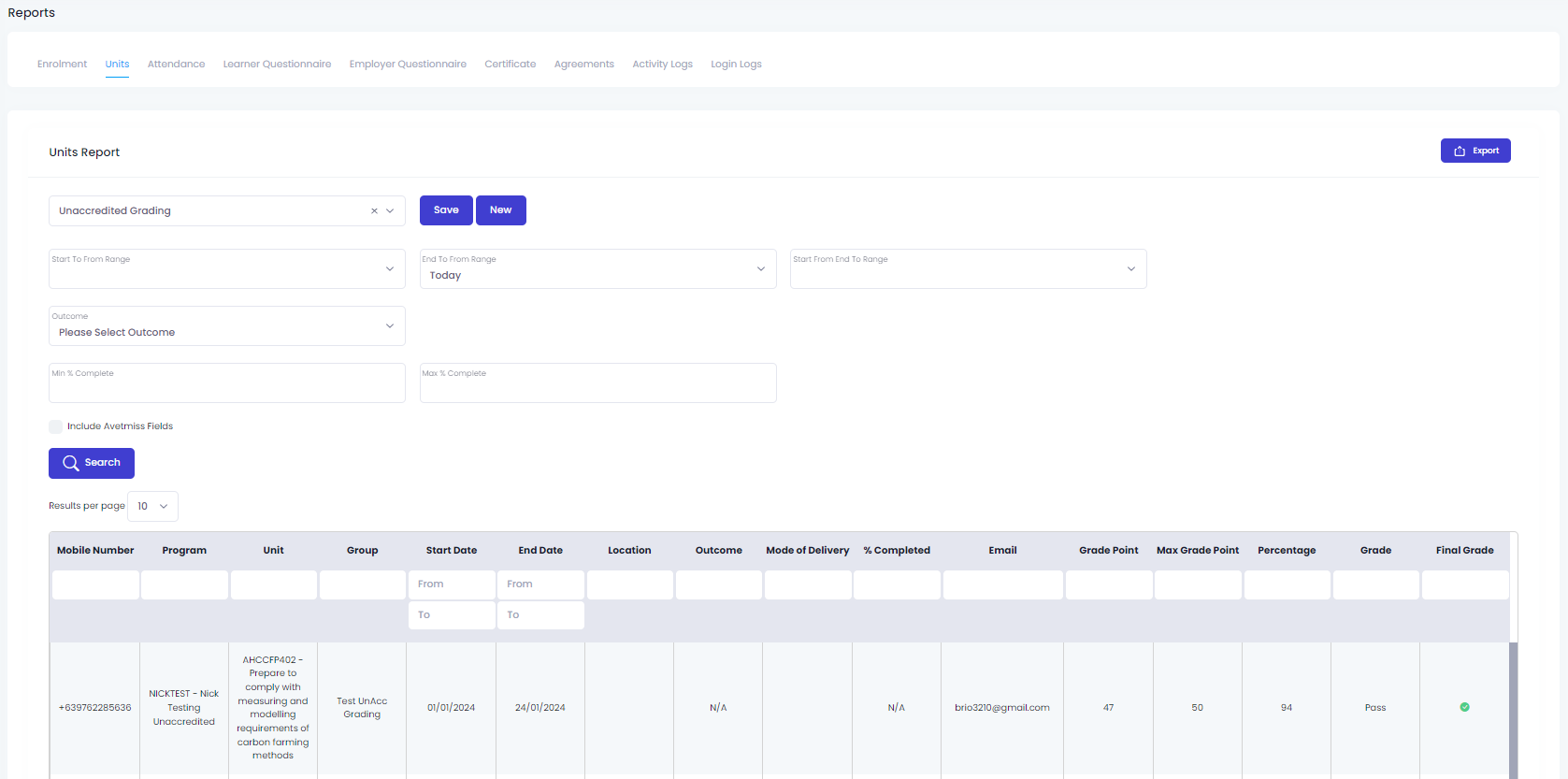Image resolution: width=1568 pixels, height=779 pixels.
Task: Click the percentage value 94
Action: [x=1287, y=708]
